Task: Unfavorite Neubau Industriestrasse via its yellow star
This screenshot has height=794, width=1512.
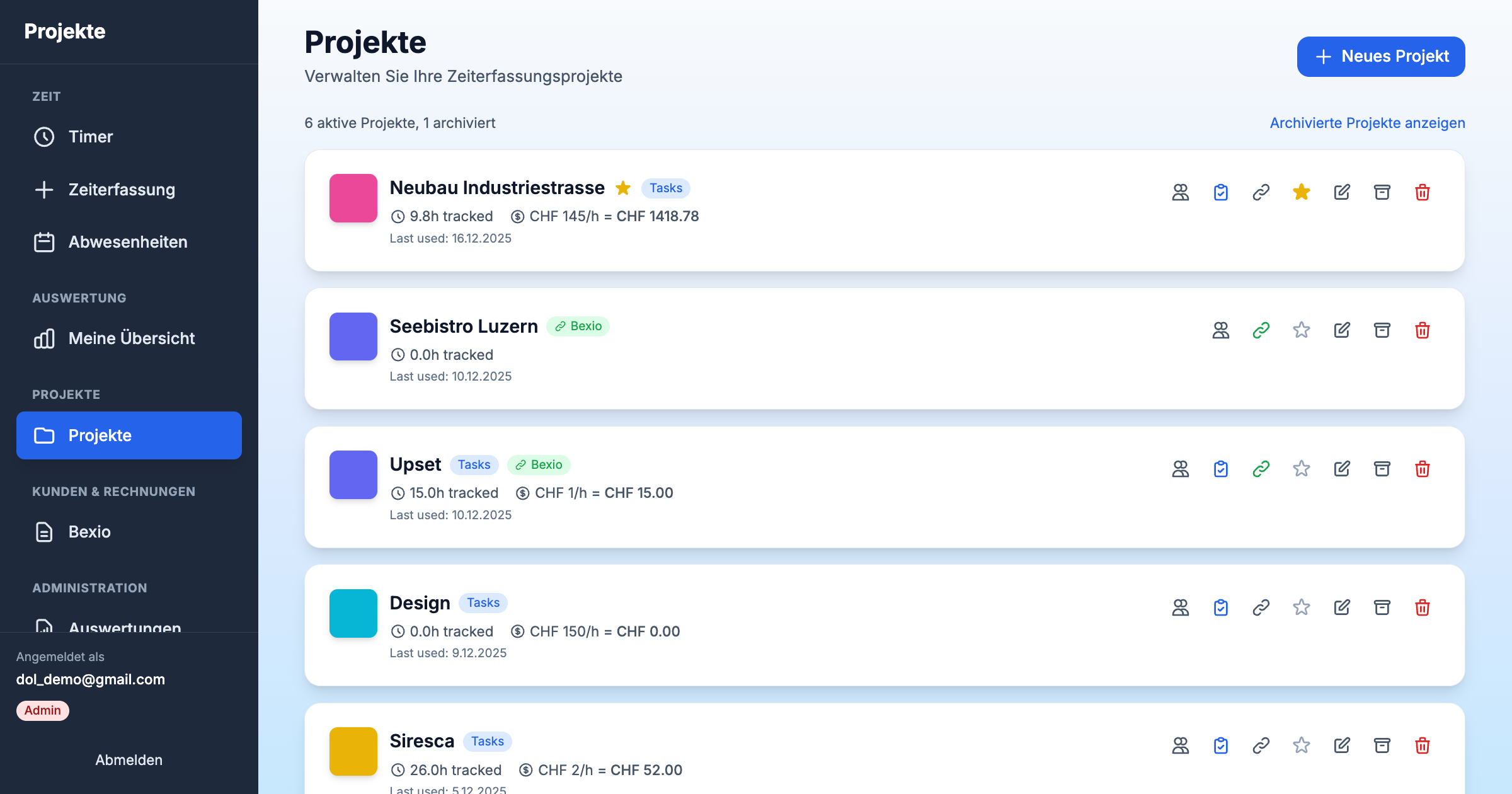Action: click(1301, 192)
